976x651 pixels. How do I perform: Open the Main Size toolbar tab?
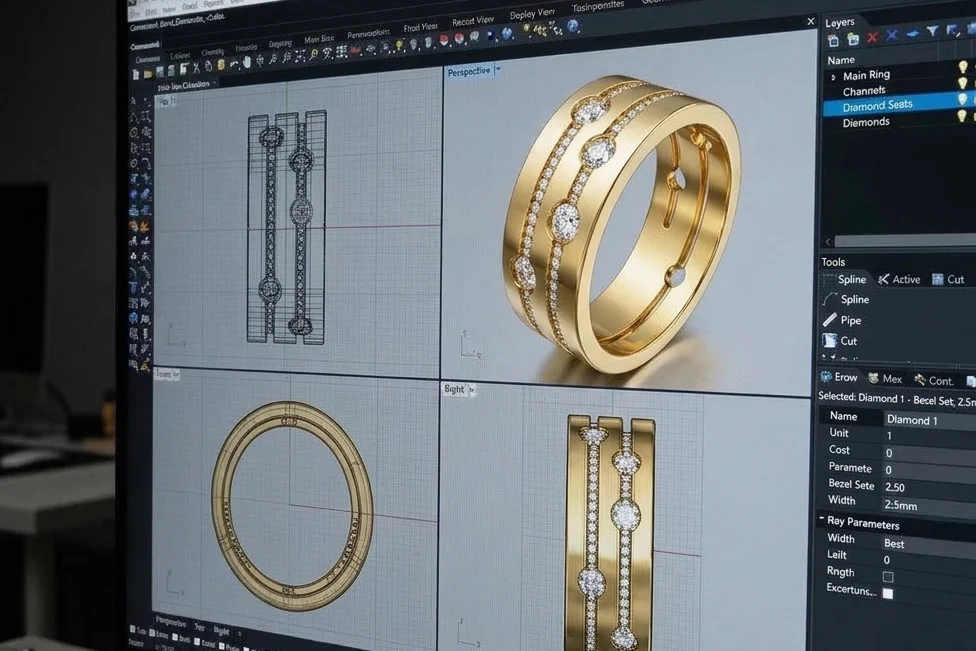[319, 39]
